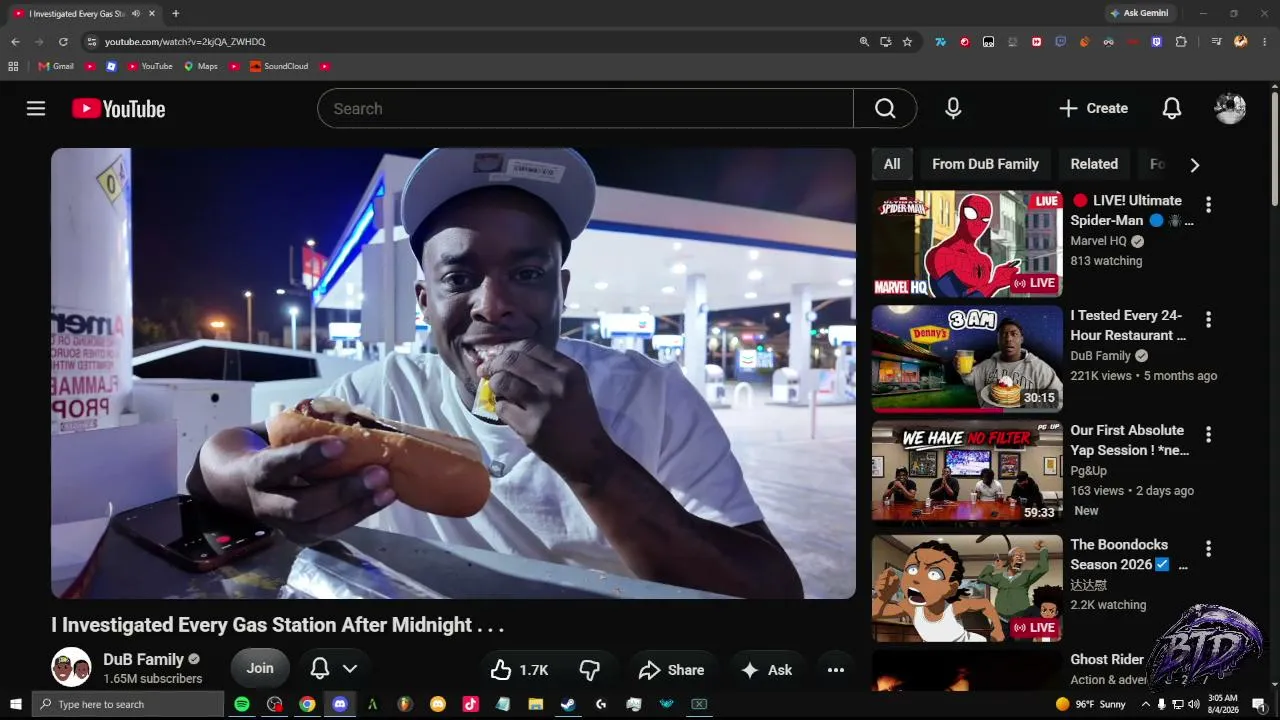This screenshot has width=1280, height=720.
Task: Open the DuB Family channel avatar
Action: [x=71, y=667]
